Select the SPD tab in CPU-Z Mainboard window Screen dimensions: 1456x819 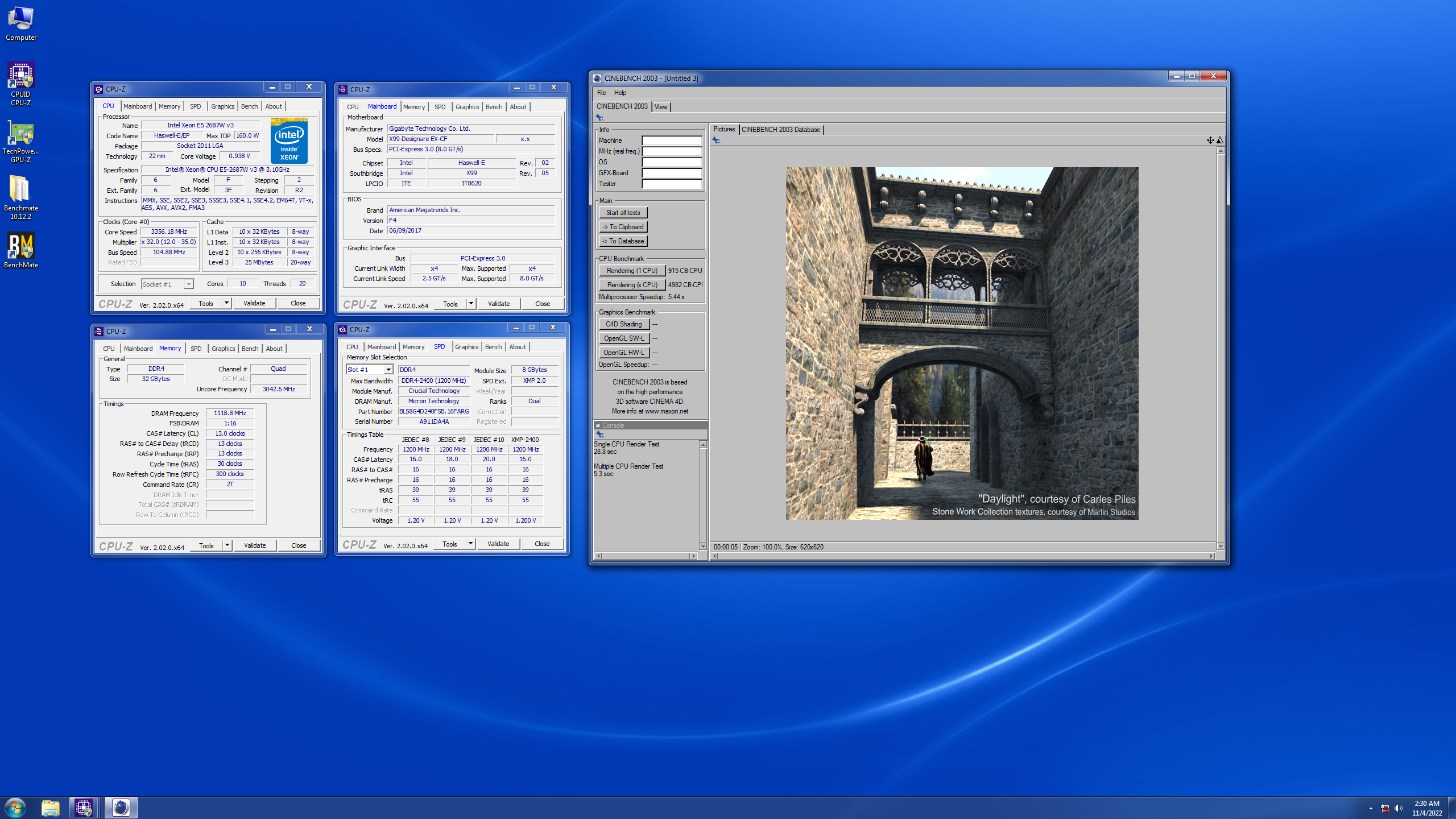click(440, 107)
